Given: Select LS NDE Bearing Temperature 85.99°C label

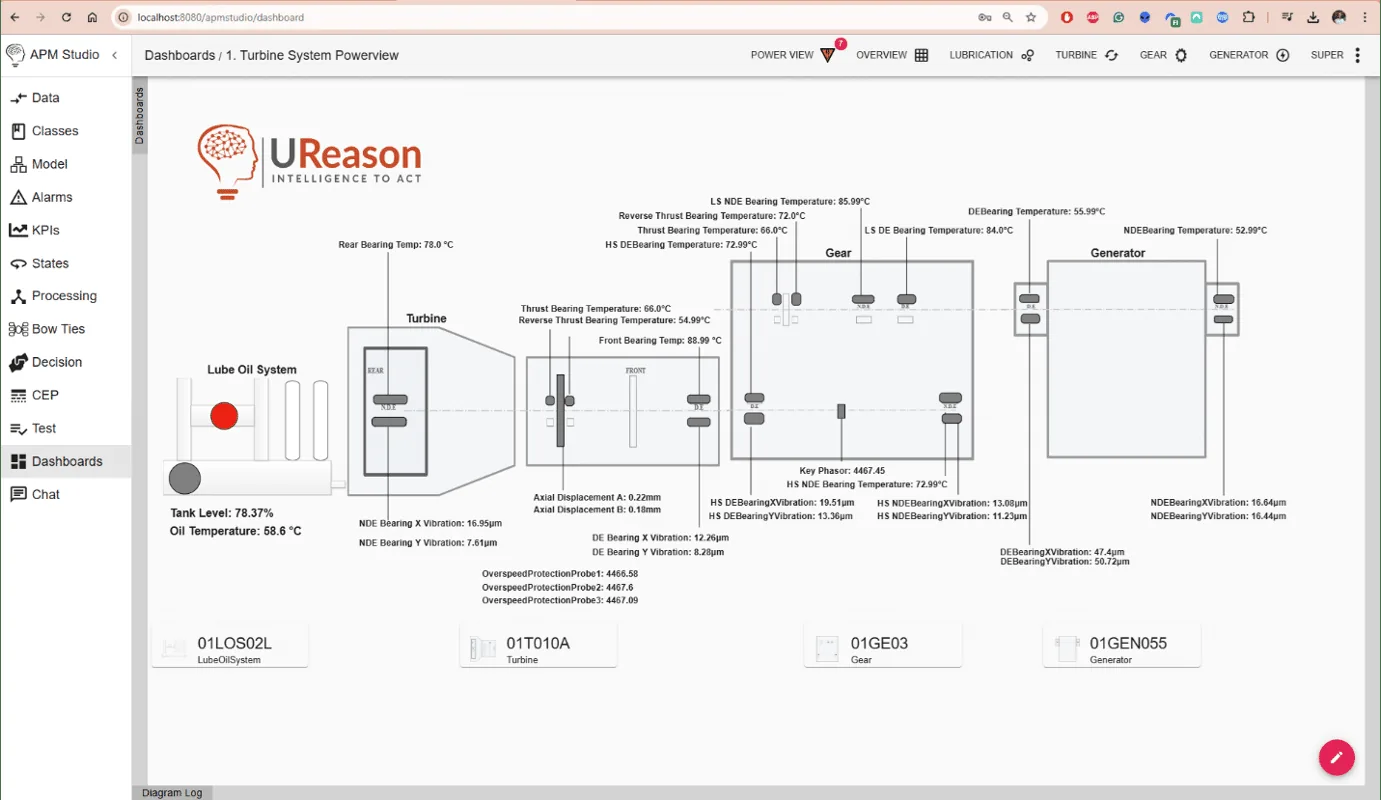Looking at the screenshot, I should tap(790, 202).
